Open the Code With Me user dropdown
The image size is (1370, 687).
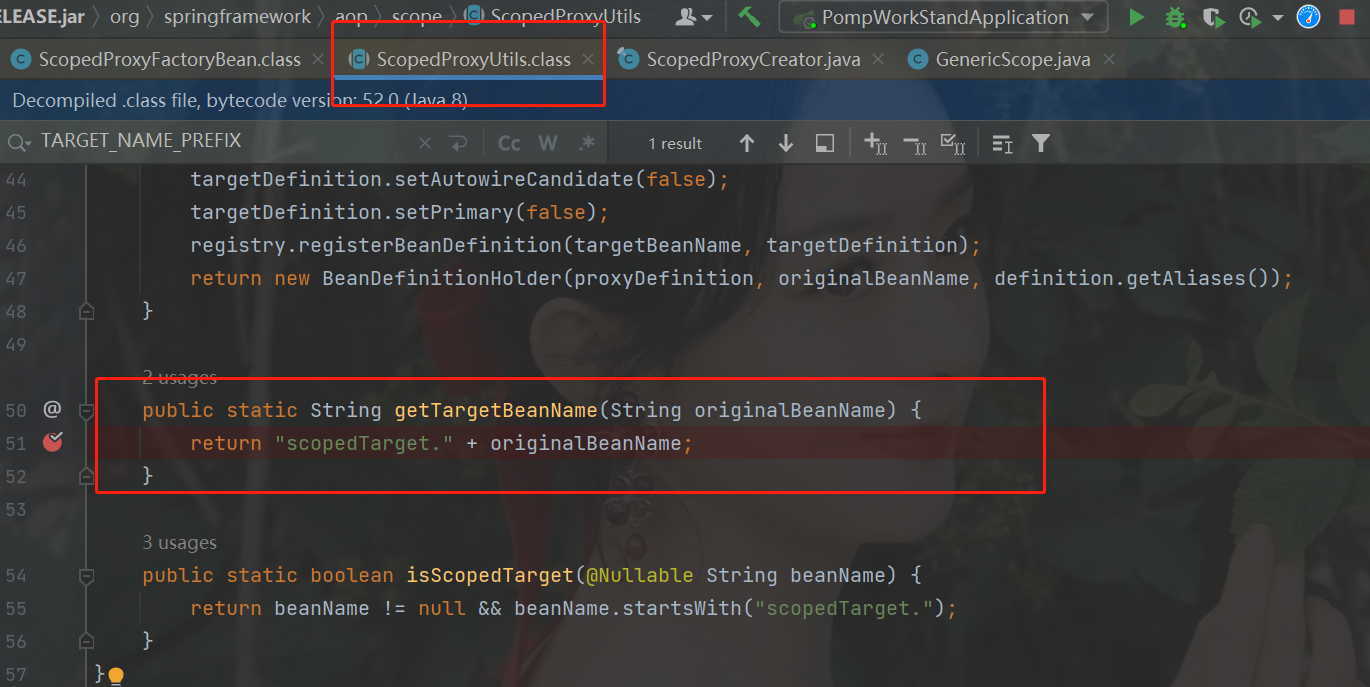(694, 17)
